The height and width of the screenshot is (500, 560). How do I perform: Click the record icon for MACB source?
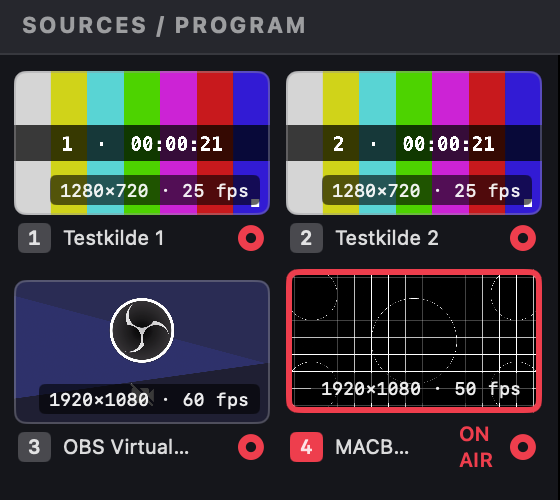pyautogui.click(x=523, y=447)
